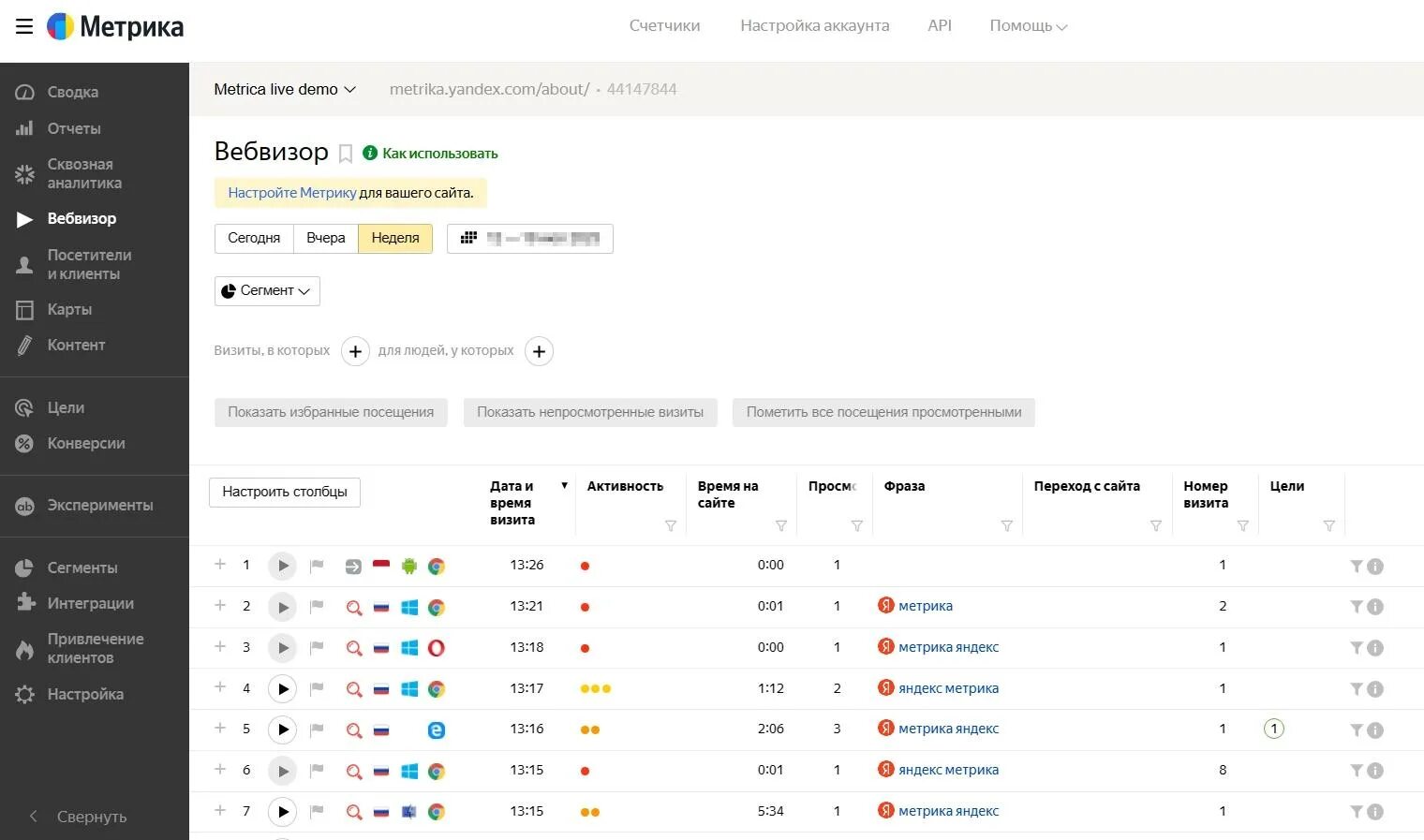Viewport: 1424px width, 840px height.
Task: Play the recording of visit 4
Action: coord(282,689)
